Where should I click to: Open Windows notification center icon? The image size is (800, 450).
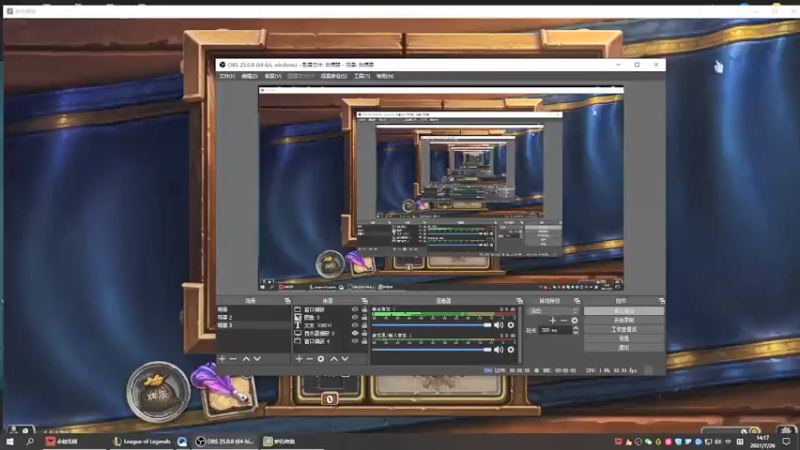tap(786, 441)
